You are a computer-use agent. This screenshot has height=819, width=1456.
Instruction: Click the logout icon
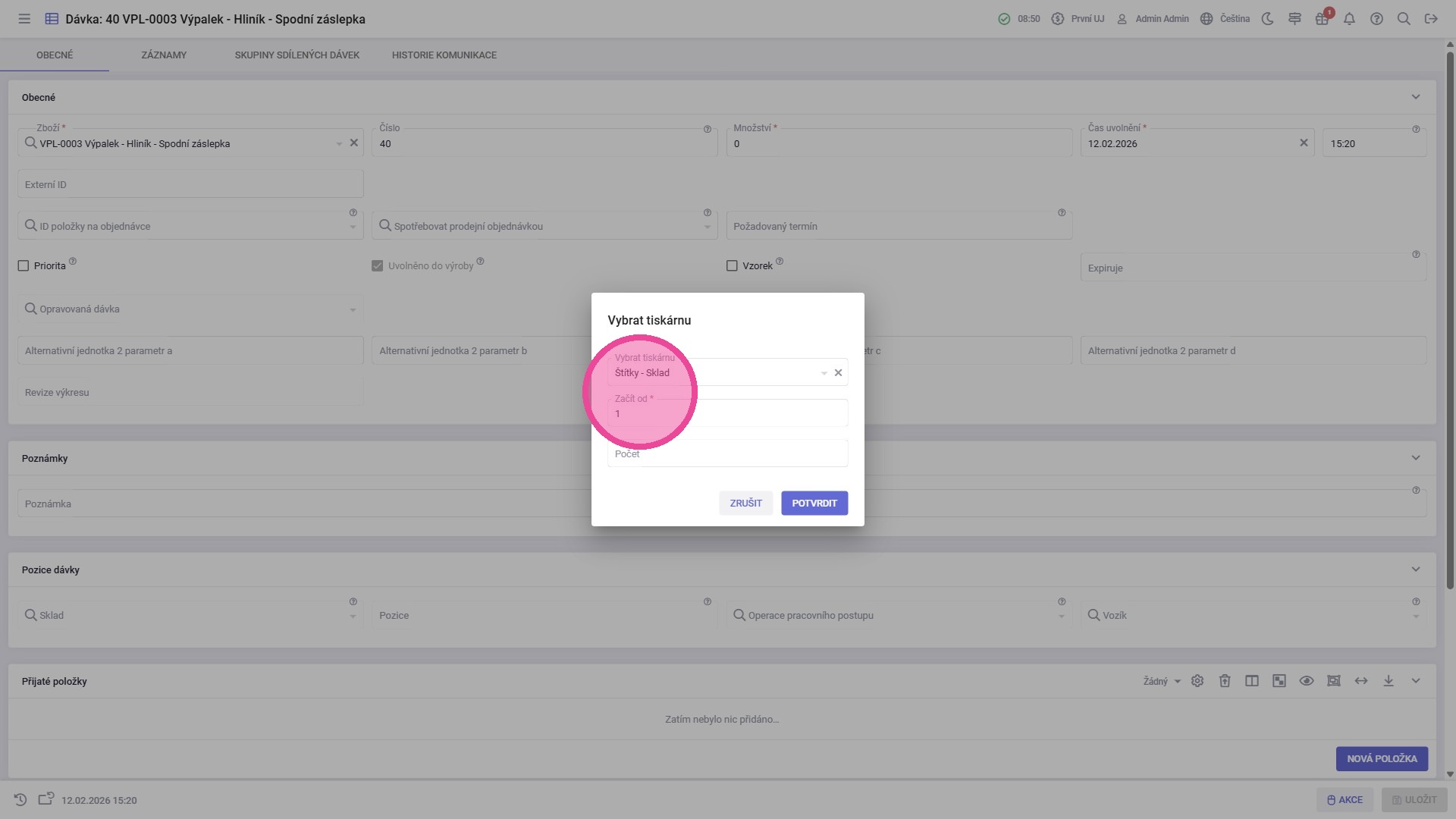click(1431, 19)
